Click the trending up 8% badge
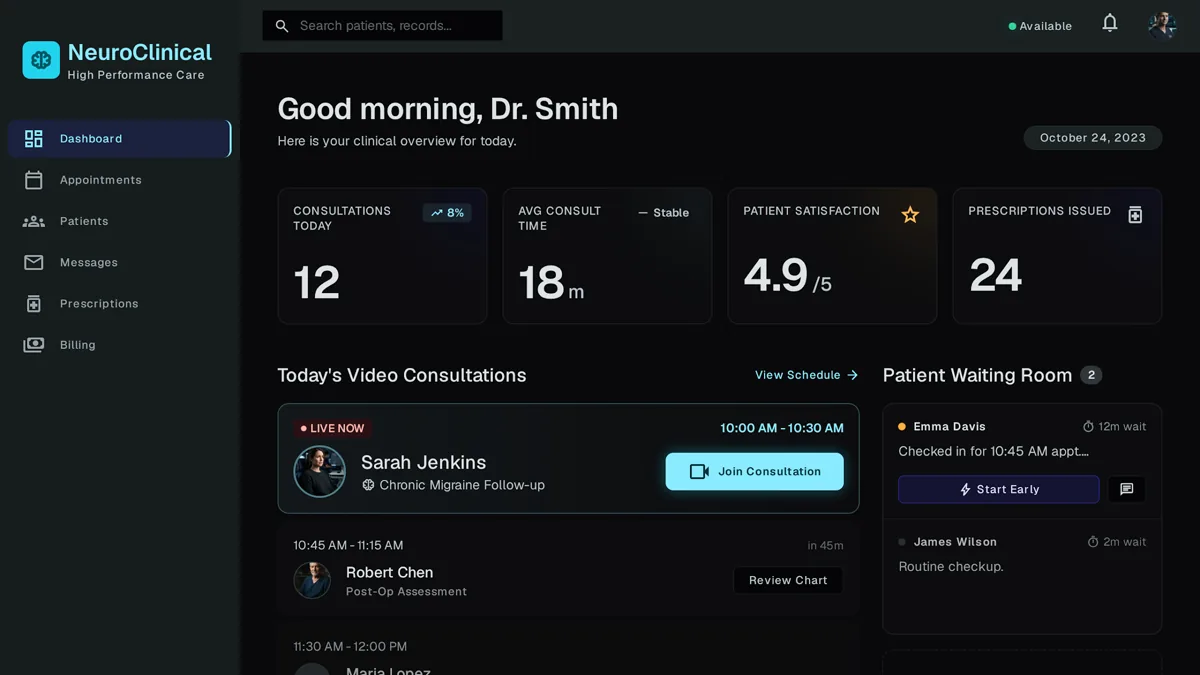 coord(447,213)
